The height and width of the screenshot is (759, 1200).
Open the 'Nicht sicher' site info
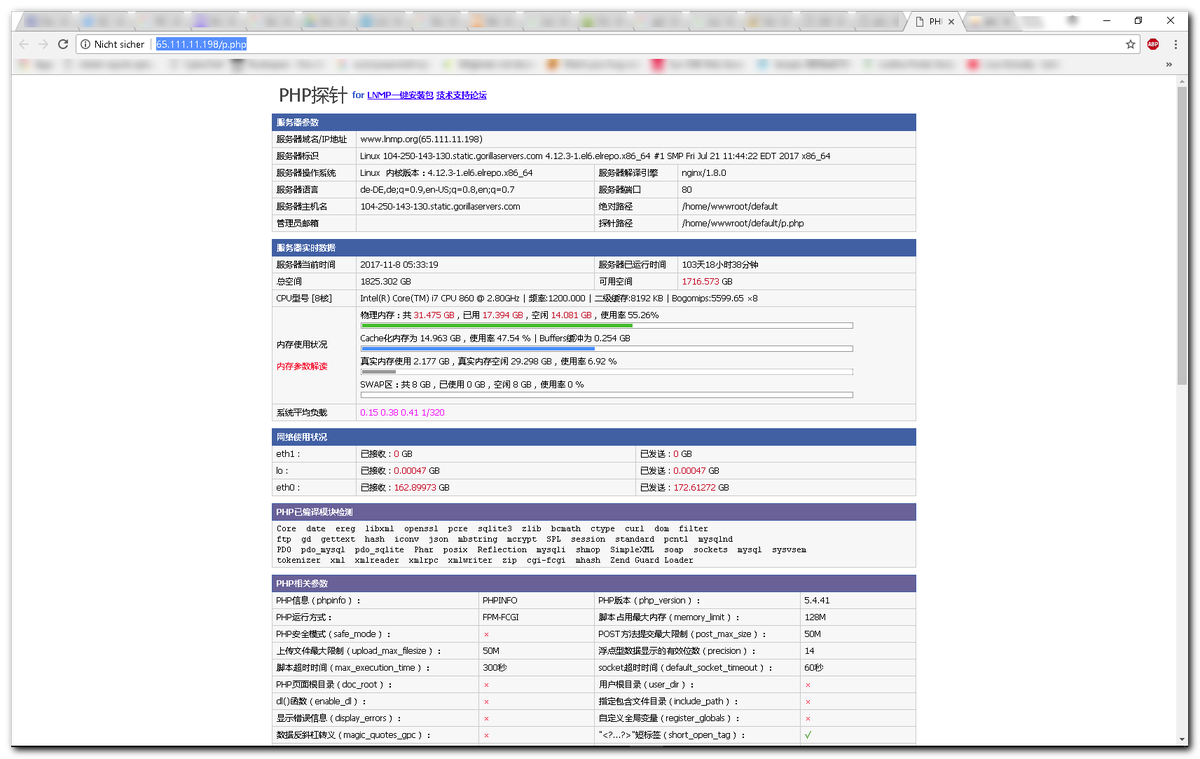click(112, 44)
